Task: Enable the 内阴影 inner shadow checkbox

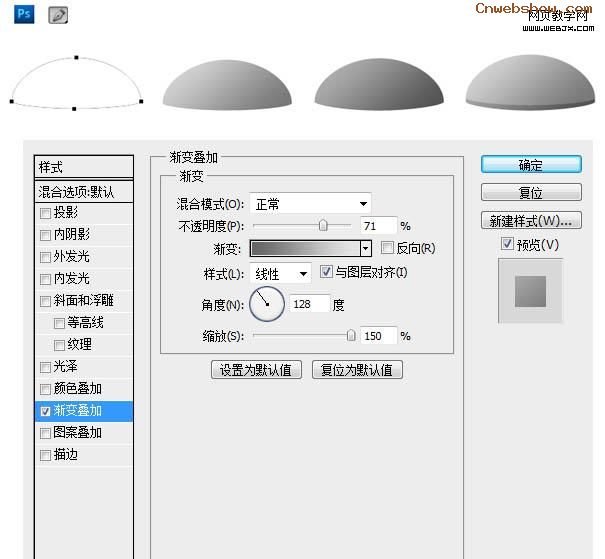Action: click(x=45, y=235)
